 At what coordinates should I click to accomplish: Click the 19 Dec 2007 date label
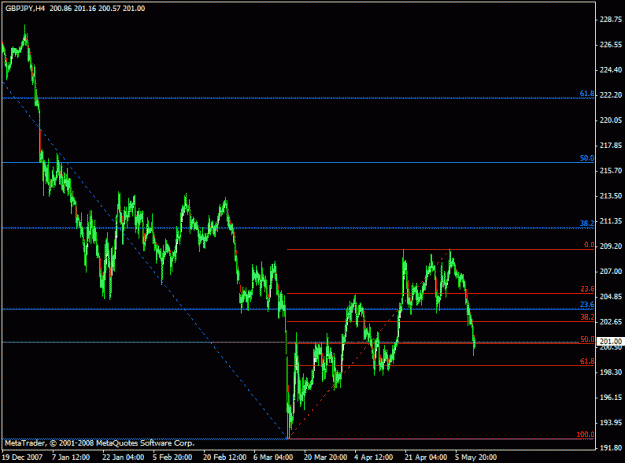[22, 457]
